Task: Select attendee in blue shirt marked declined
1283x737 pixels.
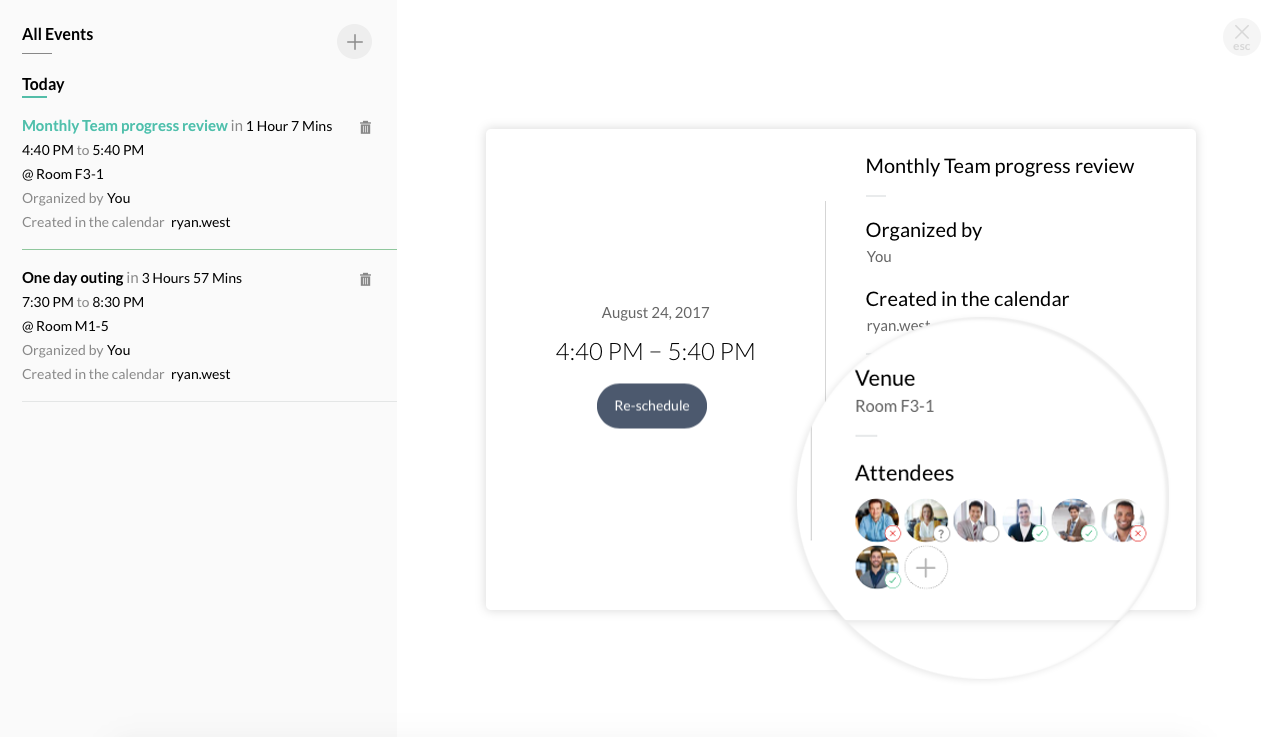Action: coord(877,520)
